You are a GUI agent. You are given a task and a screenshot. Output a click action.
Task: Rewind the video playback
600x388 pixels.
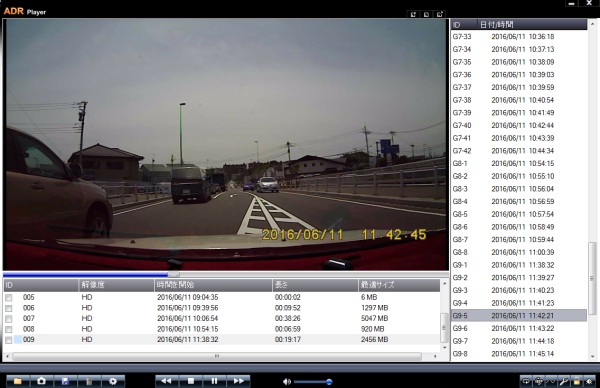[166, 381]
